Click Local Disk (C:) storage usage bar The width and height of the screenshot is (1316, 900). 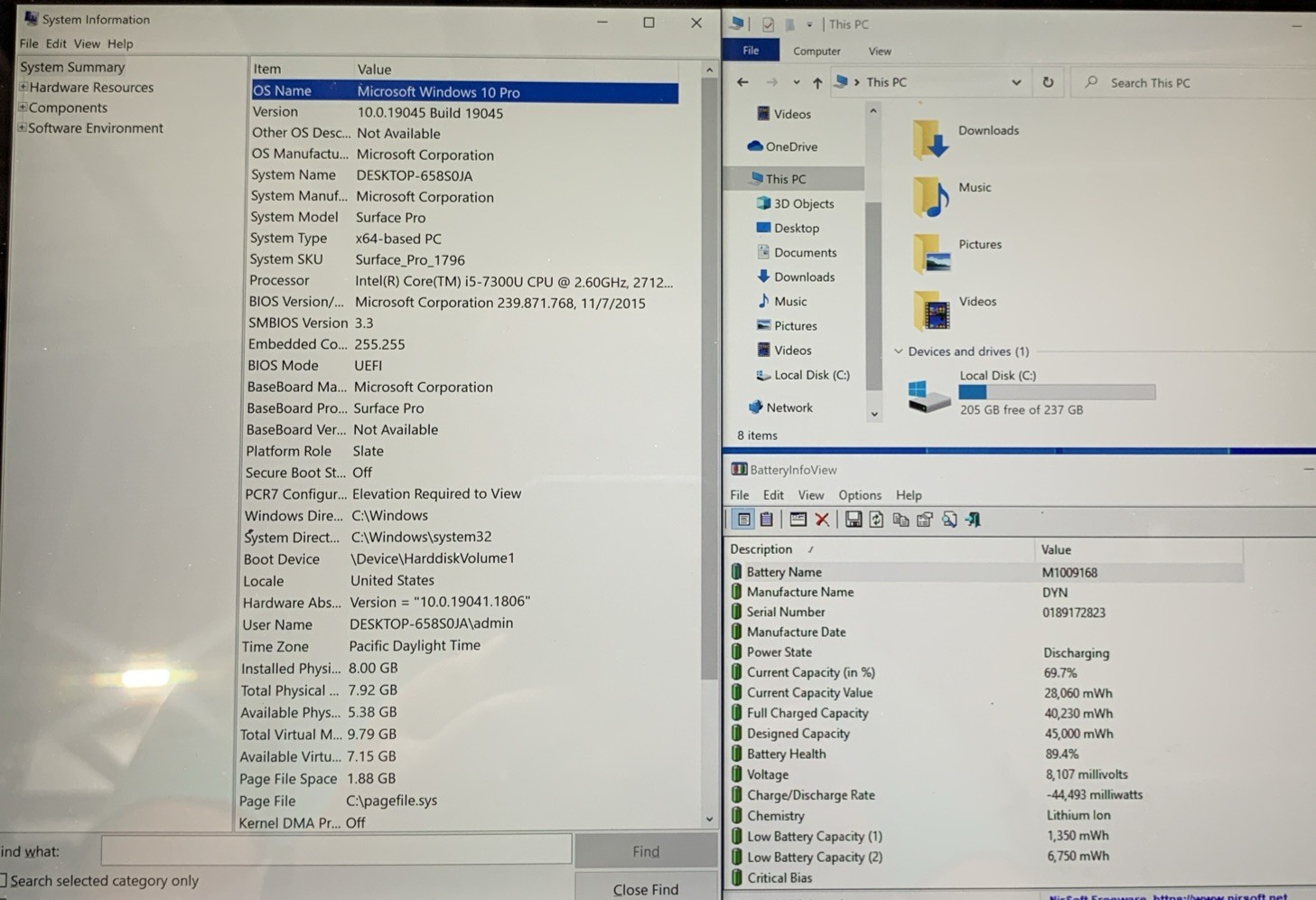click(1057, 392)
